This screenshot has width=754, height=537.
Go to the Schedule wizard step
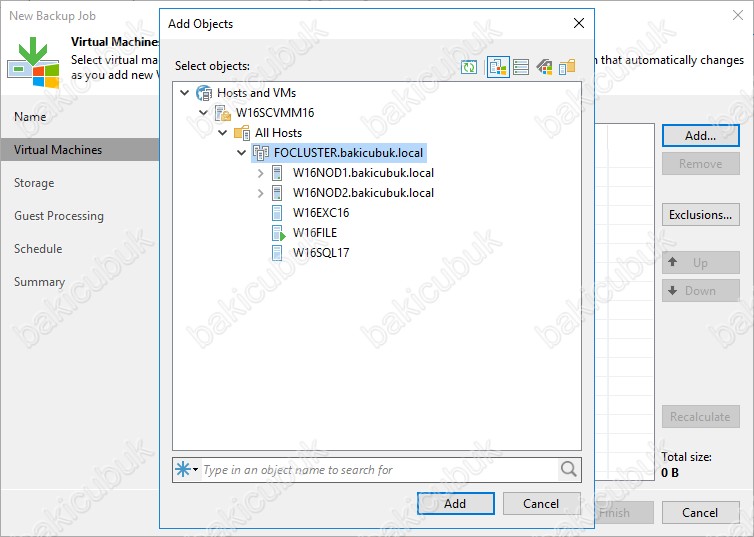38,249
